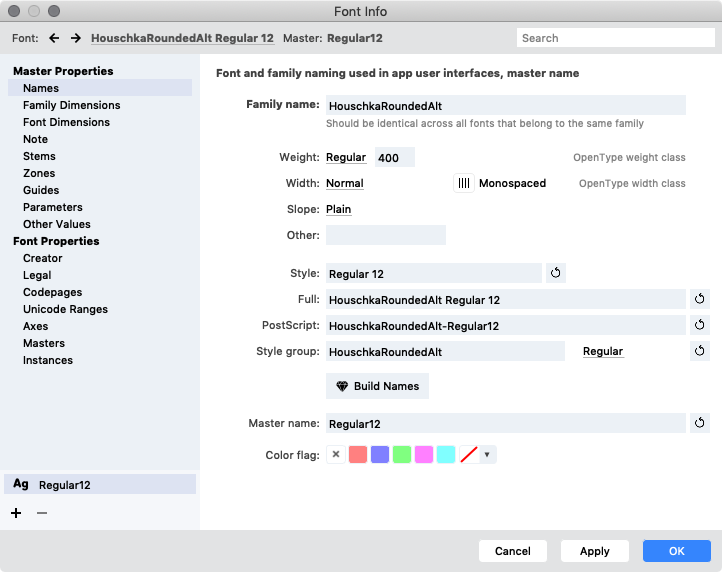Add a new master with plus

coord(16,513)
